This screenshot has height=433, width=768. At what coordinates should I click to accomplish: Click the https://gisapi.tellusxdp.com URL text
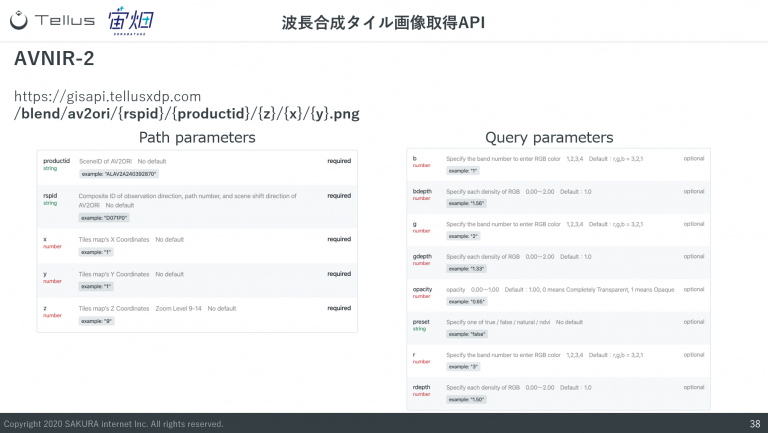tap(107, 96)
